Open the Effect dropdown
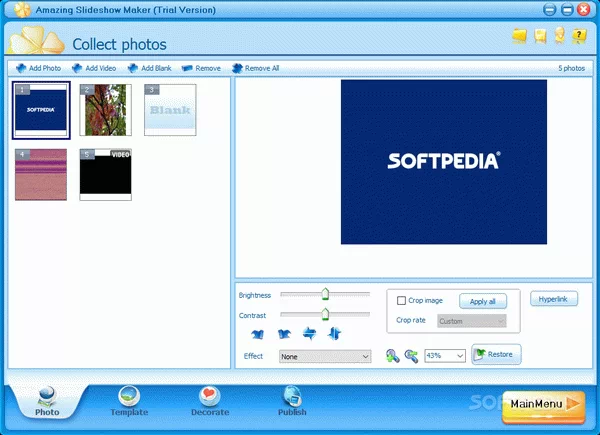 tap(325, 355)
